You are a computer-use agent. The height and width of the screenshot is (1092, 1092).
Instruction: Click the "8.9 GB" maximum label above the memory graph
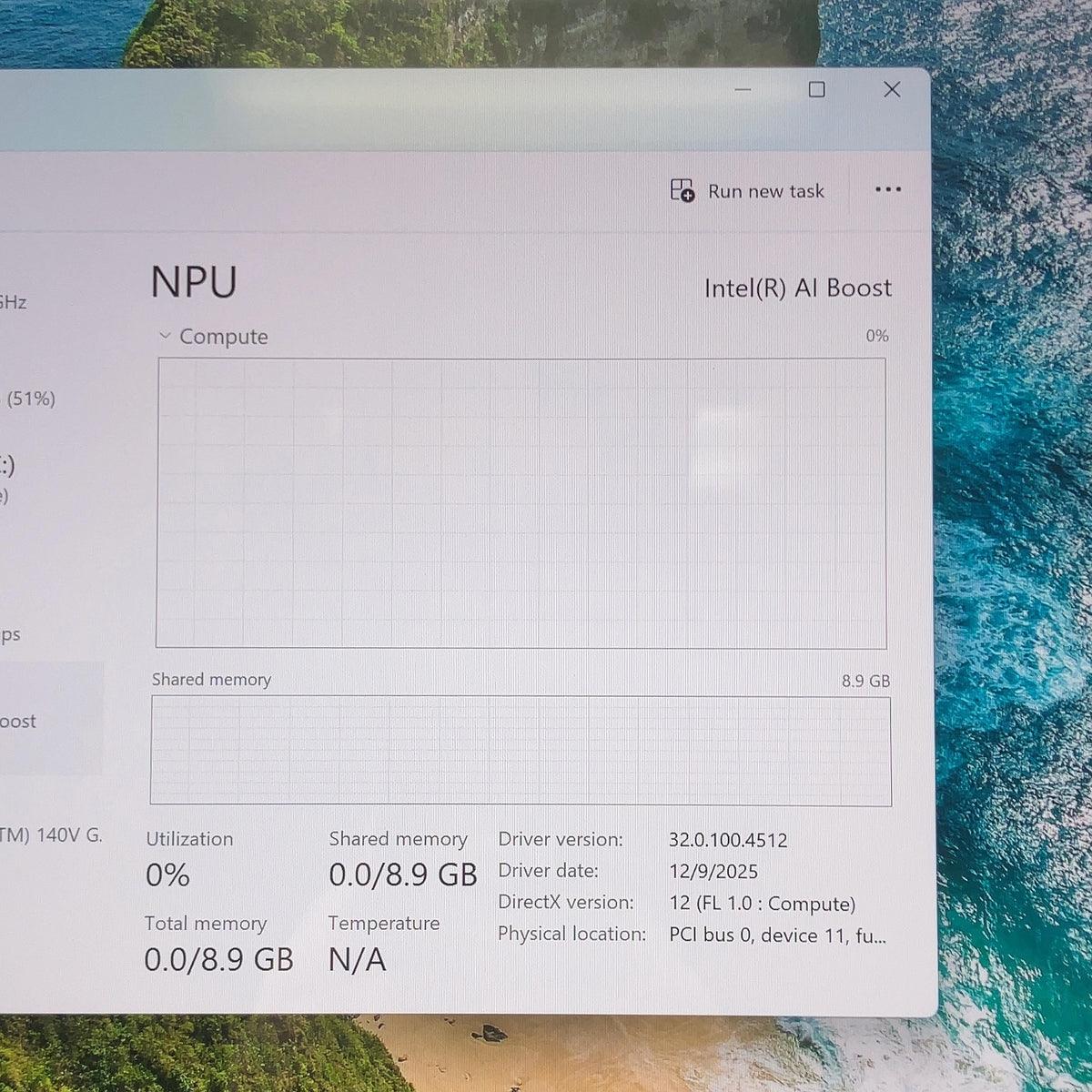point(865,681)
